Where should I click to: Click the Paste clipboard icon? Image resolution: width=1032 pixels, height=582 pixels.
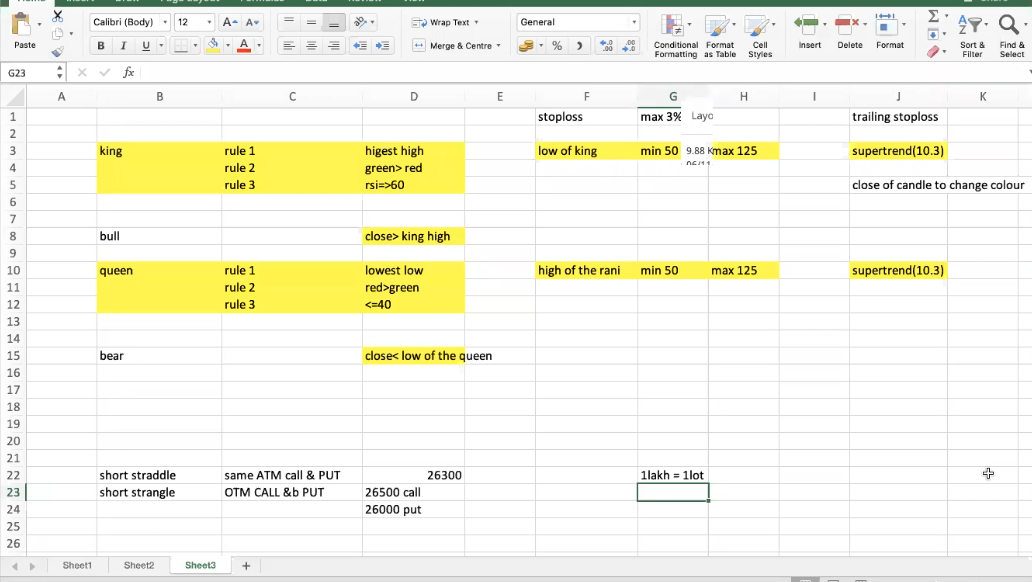[x=25, y=30]
